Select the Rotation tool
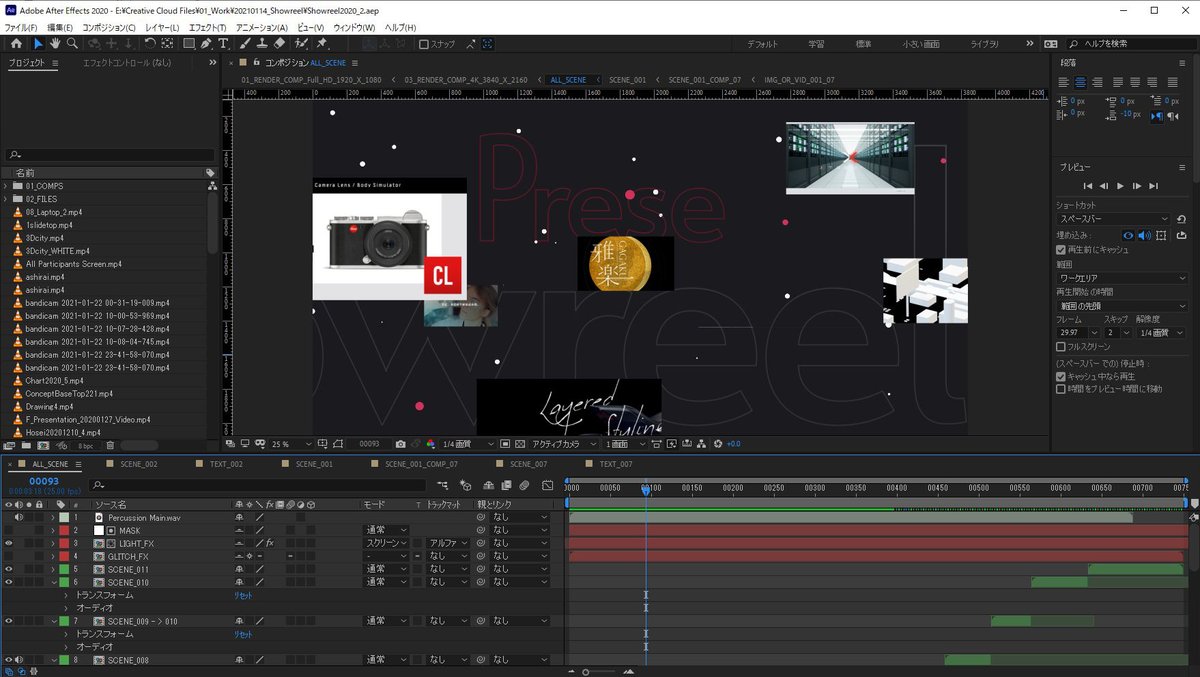The width and height of the screenshot is (1200, 677). tap(150, 44)
